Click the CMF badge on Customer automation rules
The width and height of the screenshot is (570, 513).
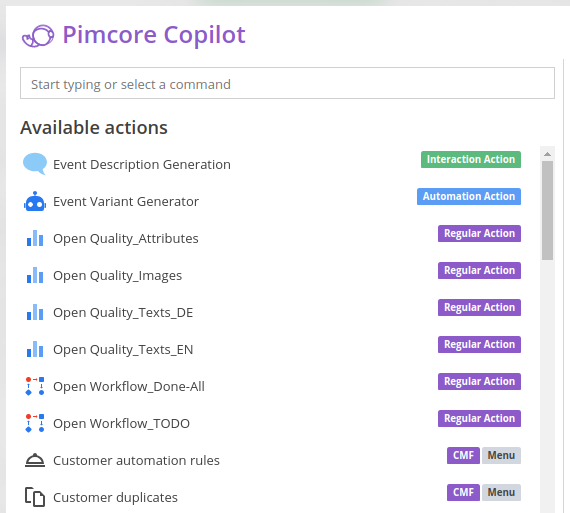463,456
